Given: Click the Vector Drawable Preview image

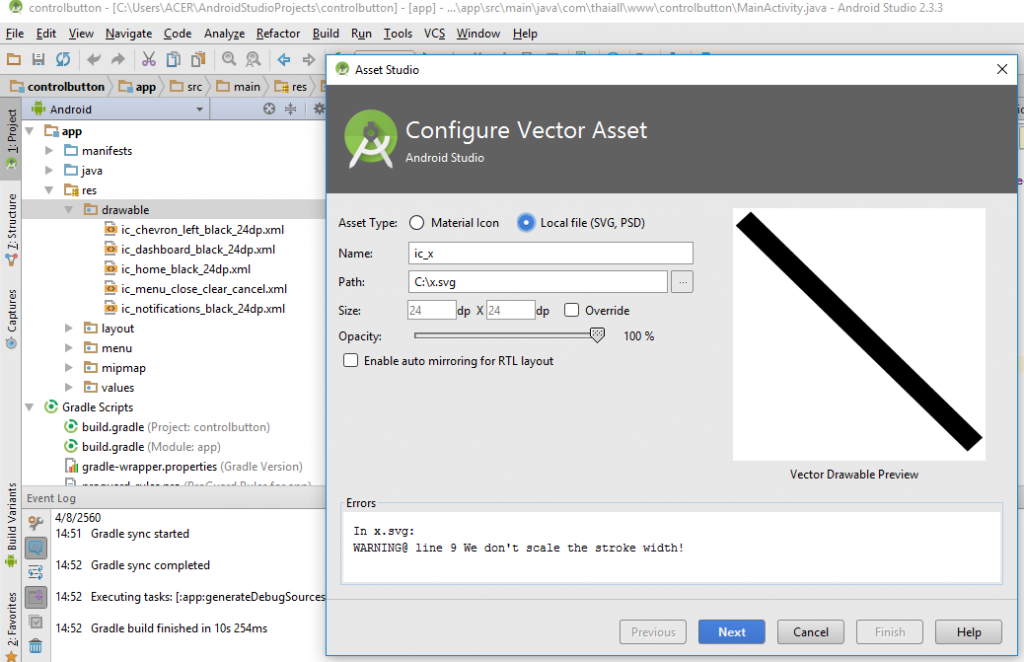Looking at the screenshot, I should (x=859, y=334).
